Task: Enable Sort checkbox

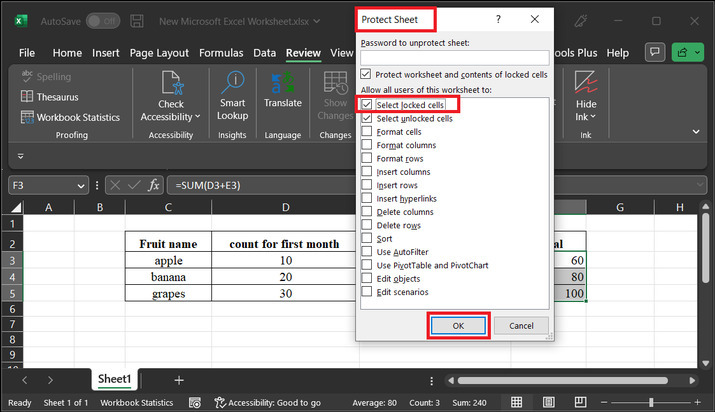Action: click(x=367, y=238)
